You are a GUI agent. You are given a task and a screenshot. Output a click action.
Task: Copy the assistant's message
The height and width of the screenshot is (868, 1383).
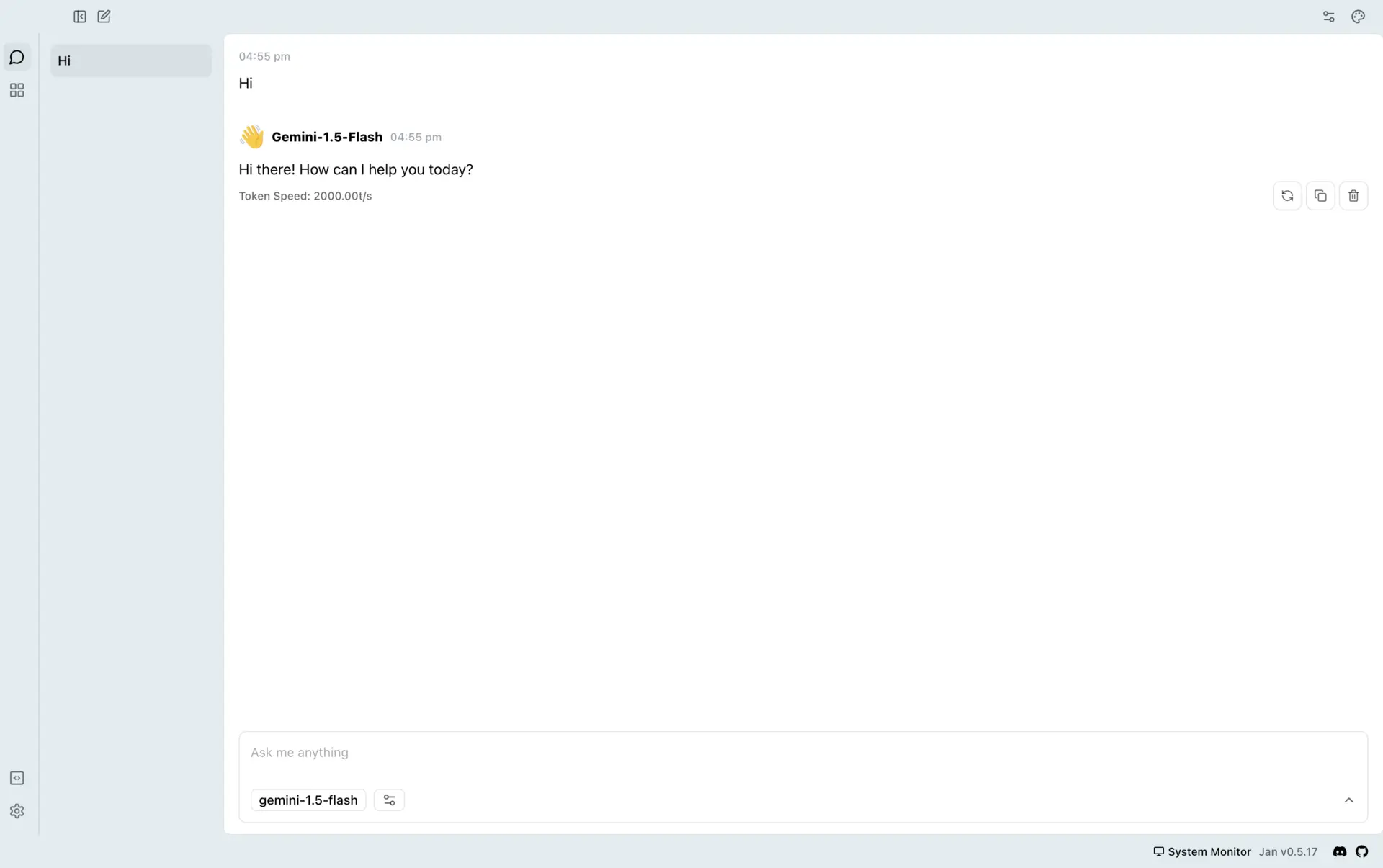point(1320,196)
